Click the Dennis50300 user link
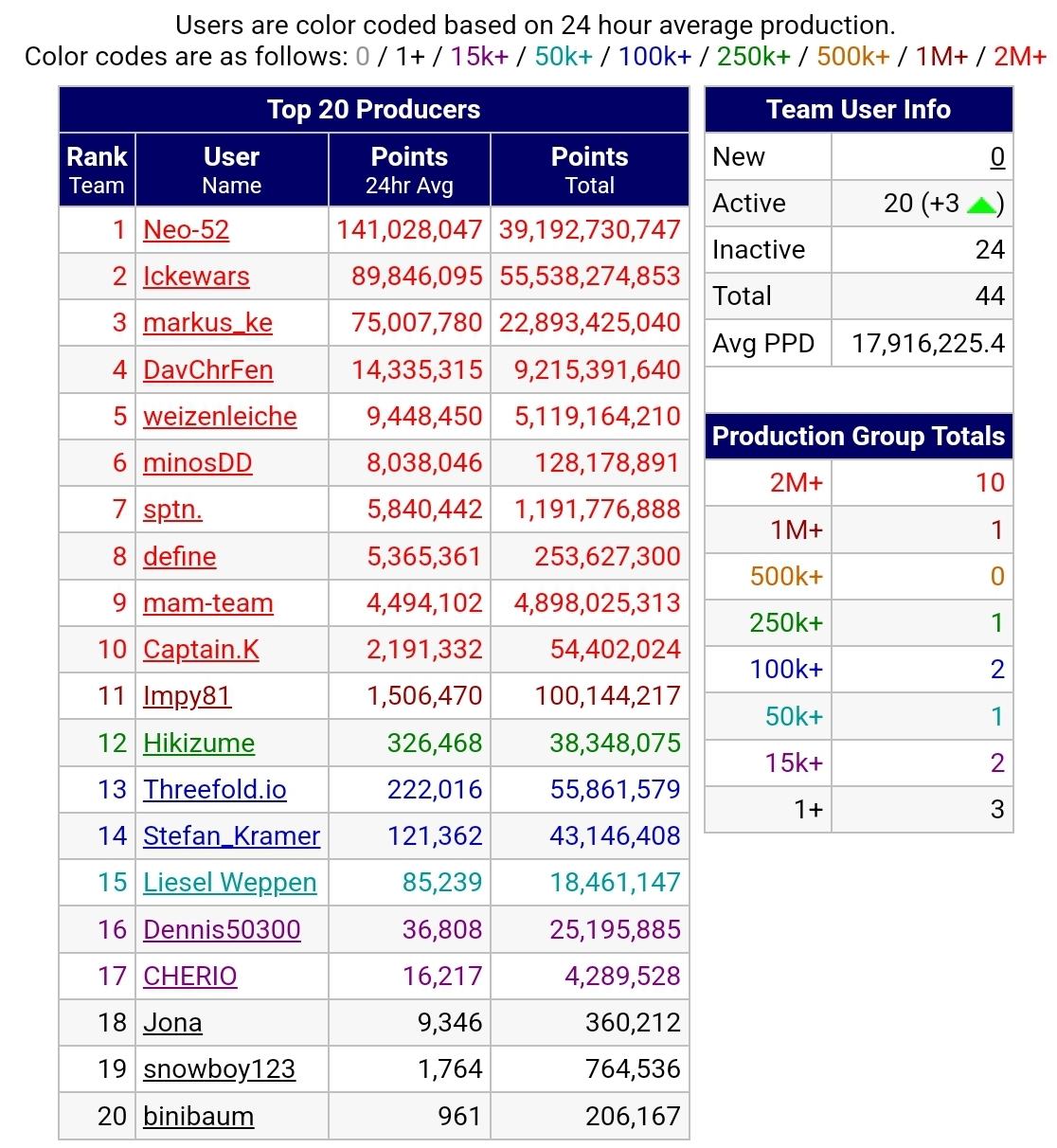Image resolution: width=1057 pixels, height=1148 pixels. [x=222, y=930]
